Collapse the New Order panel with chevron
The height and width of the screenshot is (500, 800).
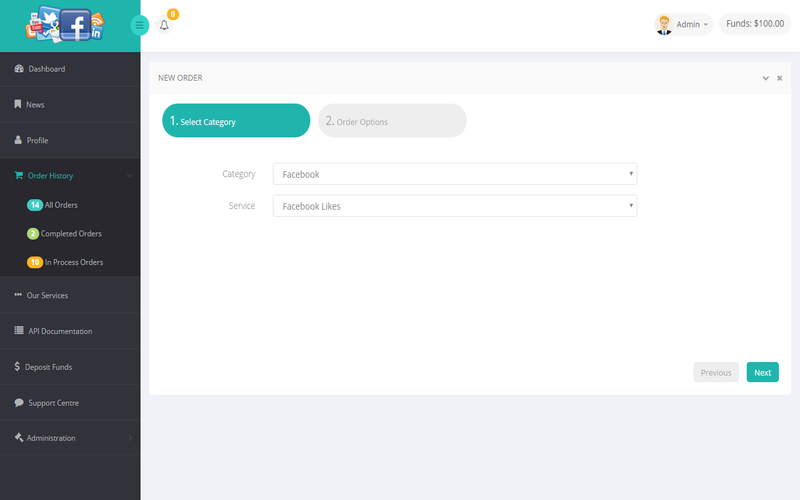coord(765,78)
